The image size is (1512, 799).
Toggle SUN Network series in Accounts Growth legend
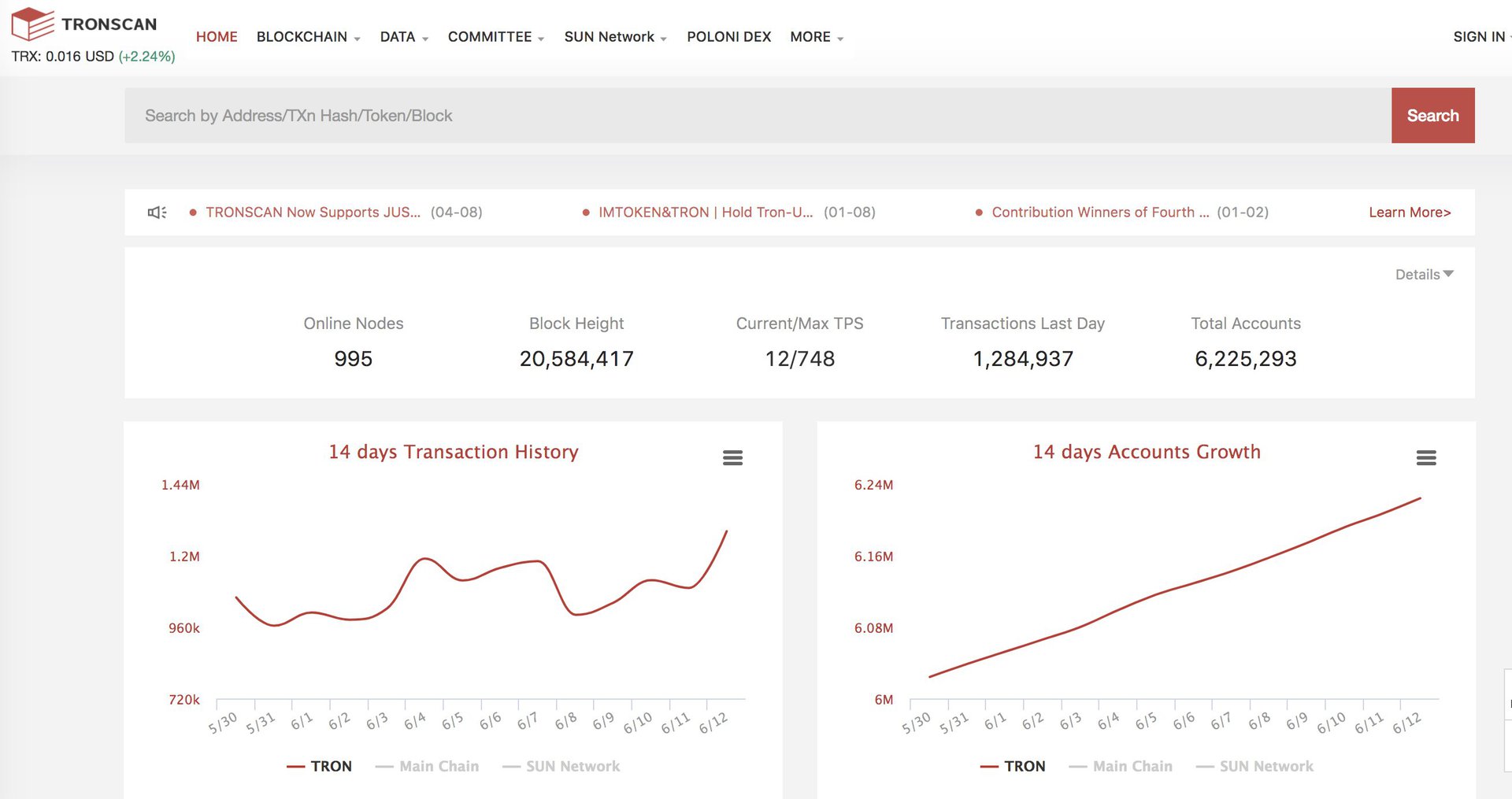(1255, 766)
